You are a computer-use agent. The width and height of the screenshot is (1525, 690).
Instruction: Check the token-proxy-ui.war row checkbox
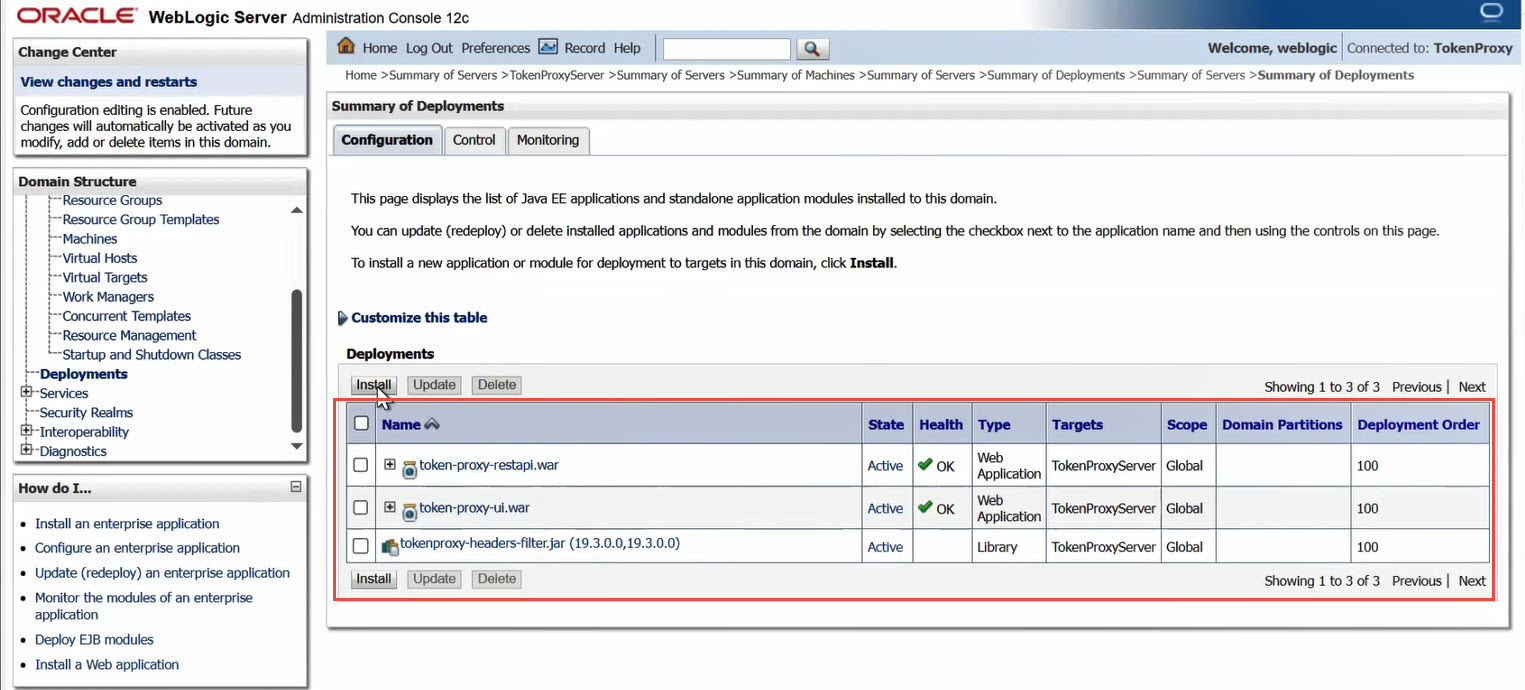click(361, 508)
